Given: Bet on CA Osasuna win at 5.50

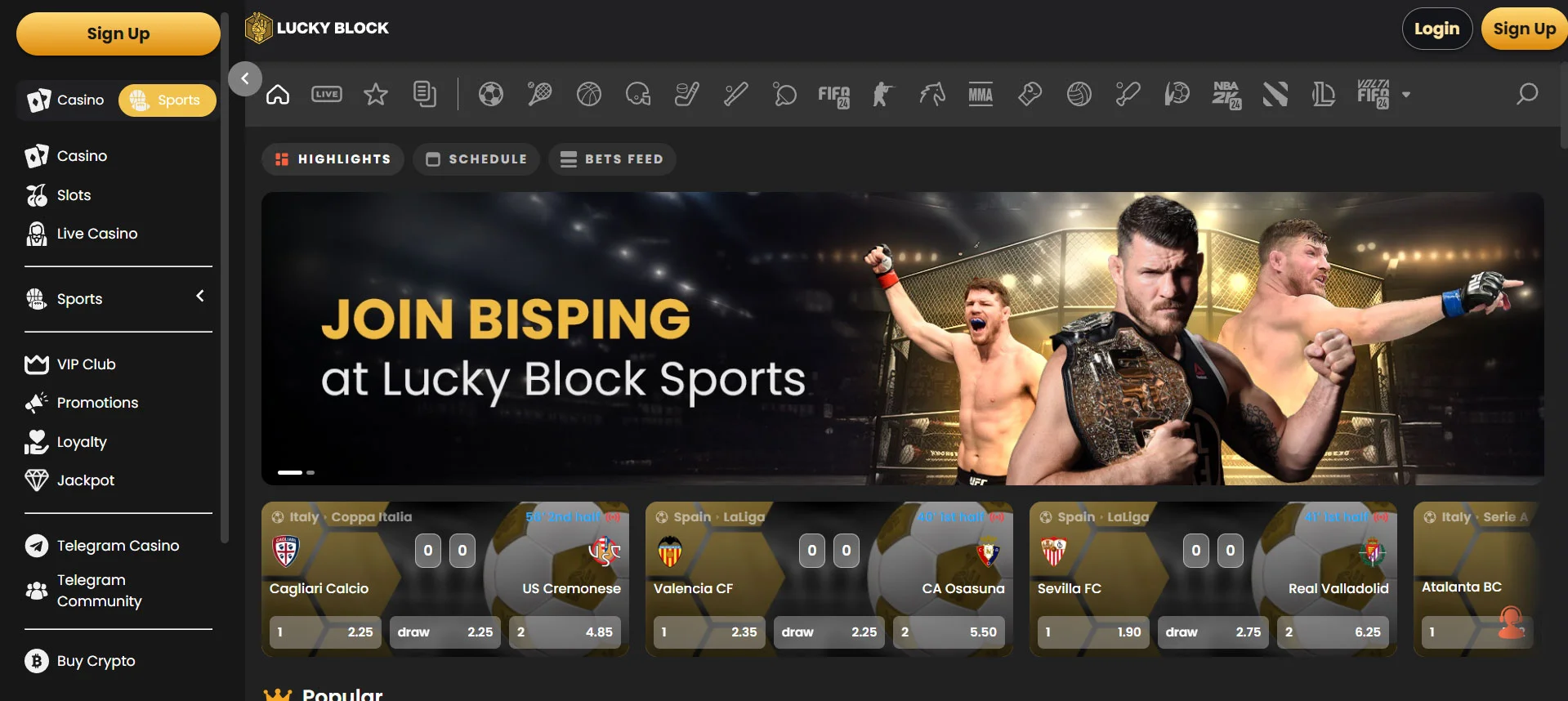Looking at the screenshot, I should coord(949,632).
